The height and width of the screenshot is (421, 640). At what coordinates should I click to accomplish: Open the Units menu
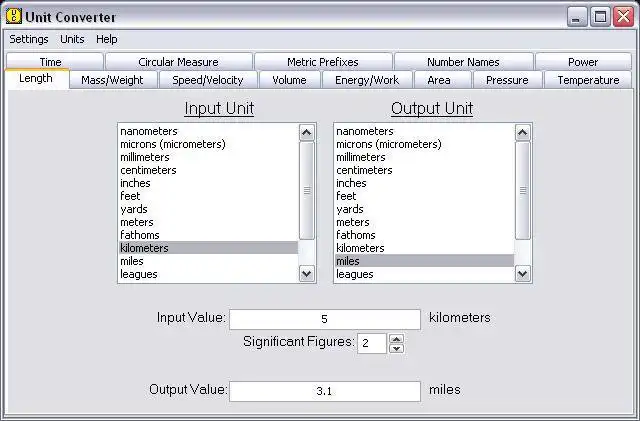click(x=72, y=39)
